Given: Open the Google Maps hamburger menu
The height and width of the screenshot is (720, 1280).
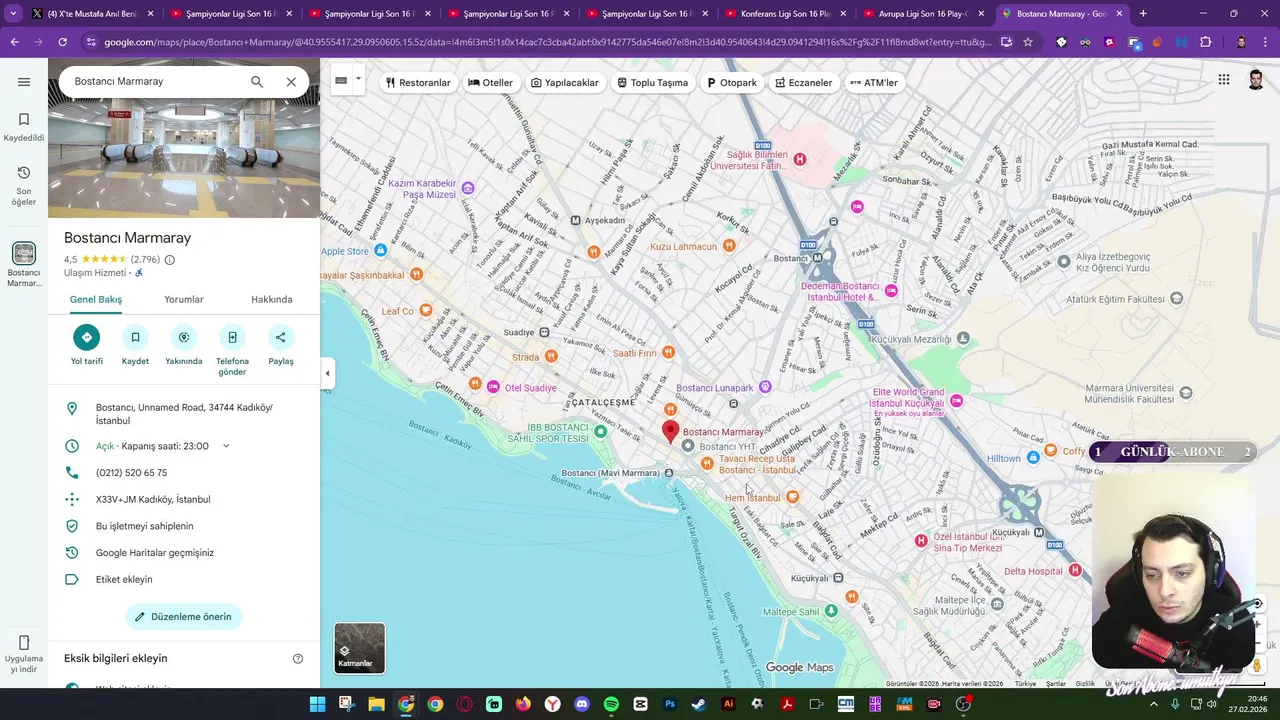Looking at the screenshot, I should pos(24,82).
